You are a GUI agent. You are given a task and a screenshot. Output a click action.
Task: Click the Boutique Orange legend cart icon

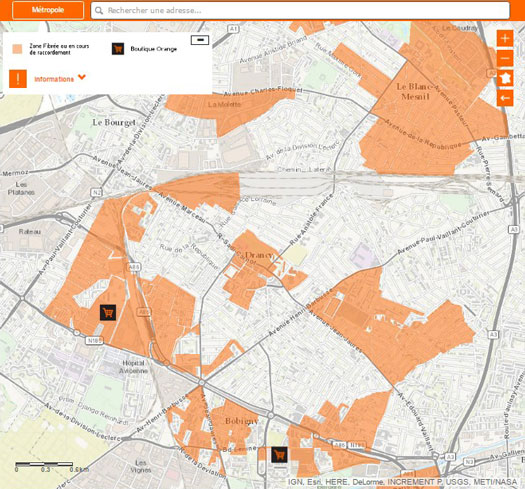[x=118, y=49]
